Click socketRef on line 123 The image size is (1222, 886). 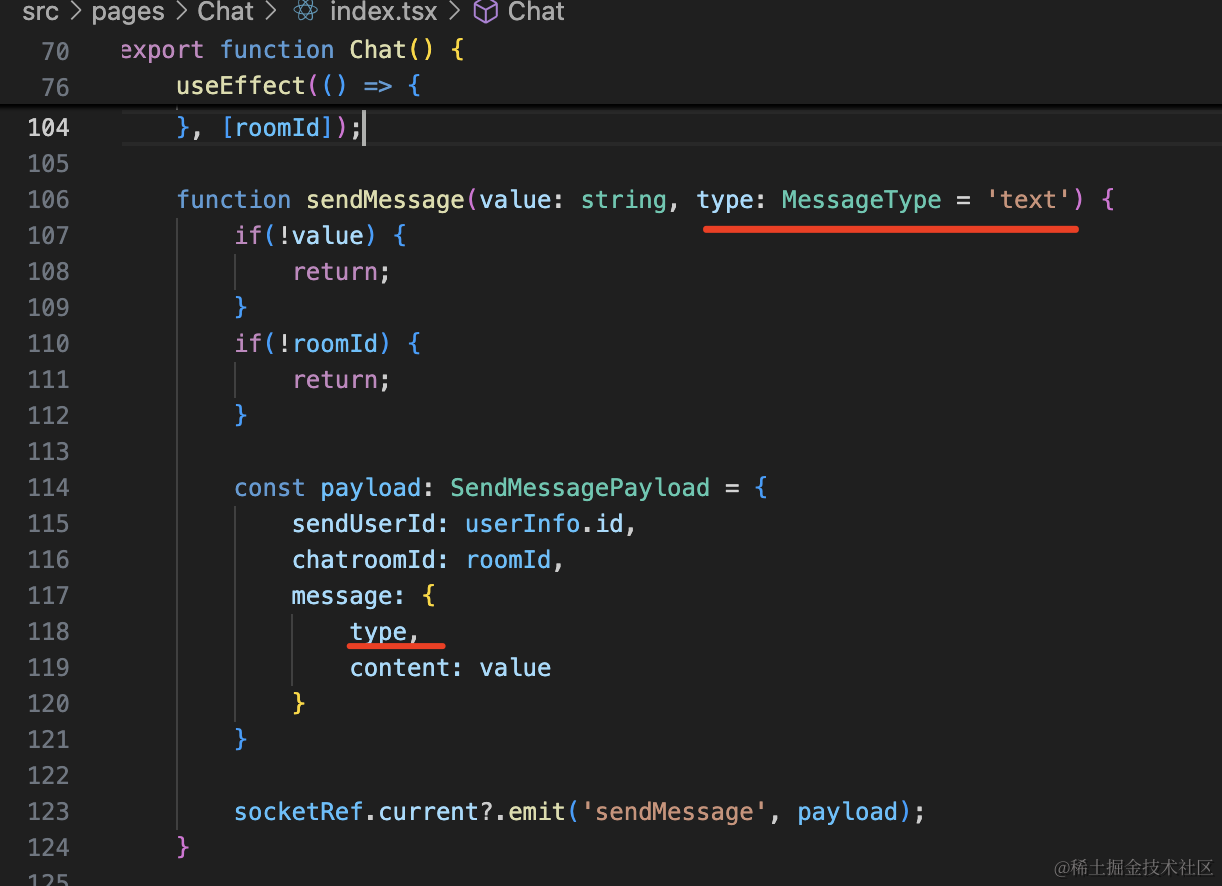click(x=291, y=811)
